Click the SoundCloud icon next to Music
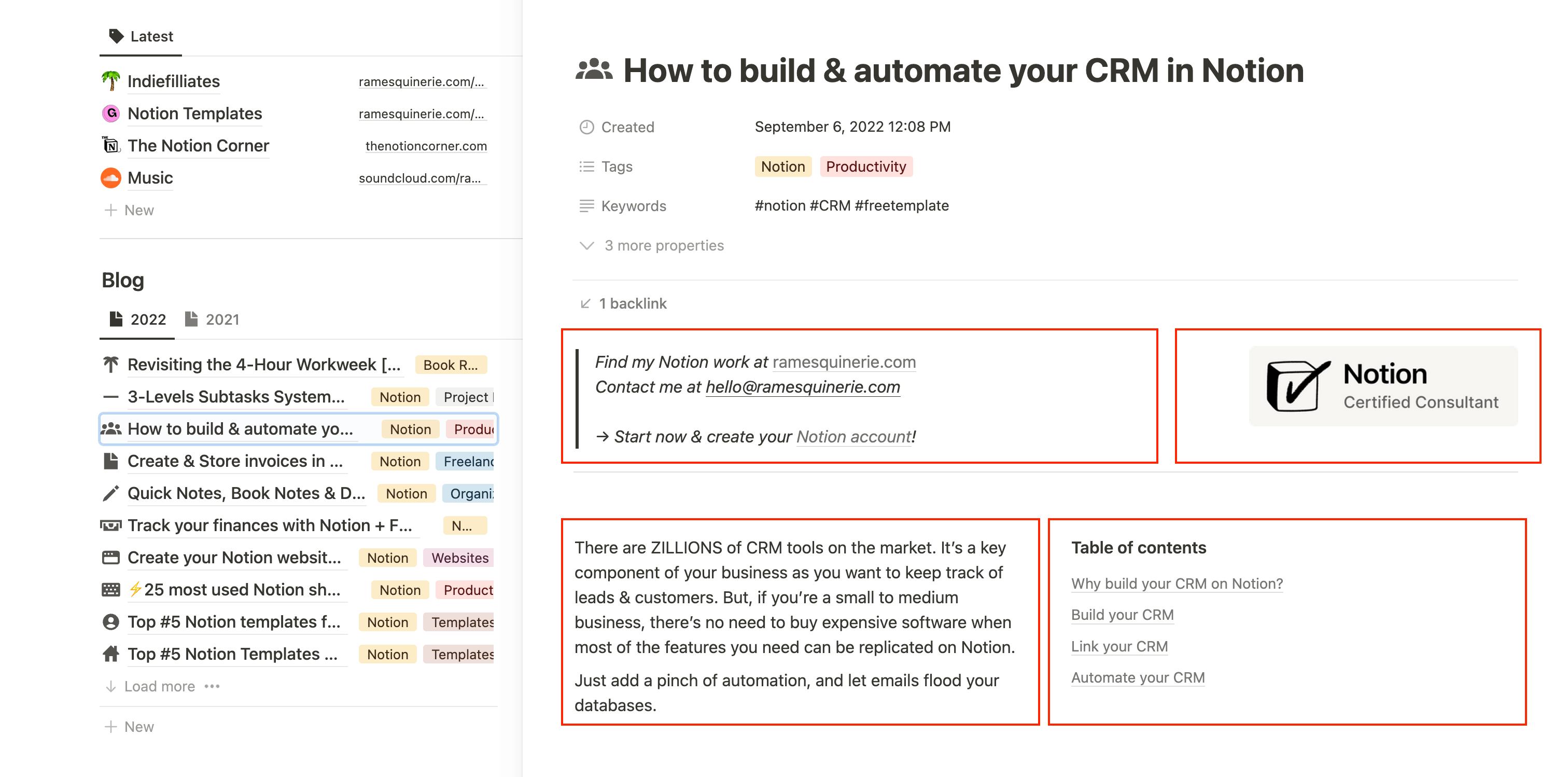1568x777 pixels. (x=111, y=178)
